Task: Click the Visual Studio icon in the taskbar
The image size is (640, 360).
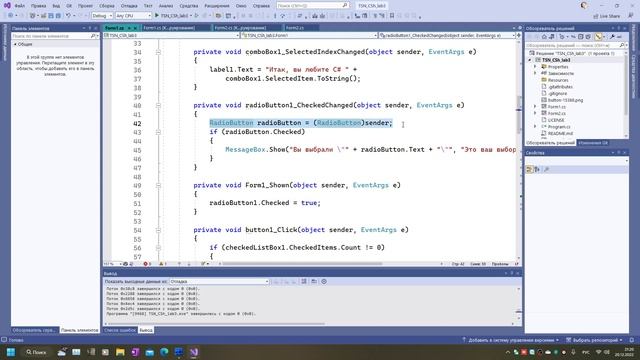Action: (x=194, y=352)
